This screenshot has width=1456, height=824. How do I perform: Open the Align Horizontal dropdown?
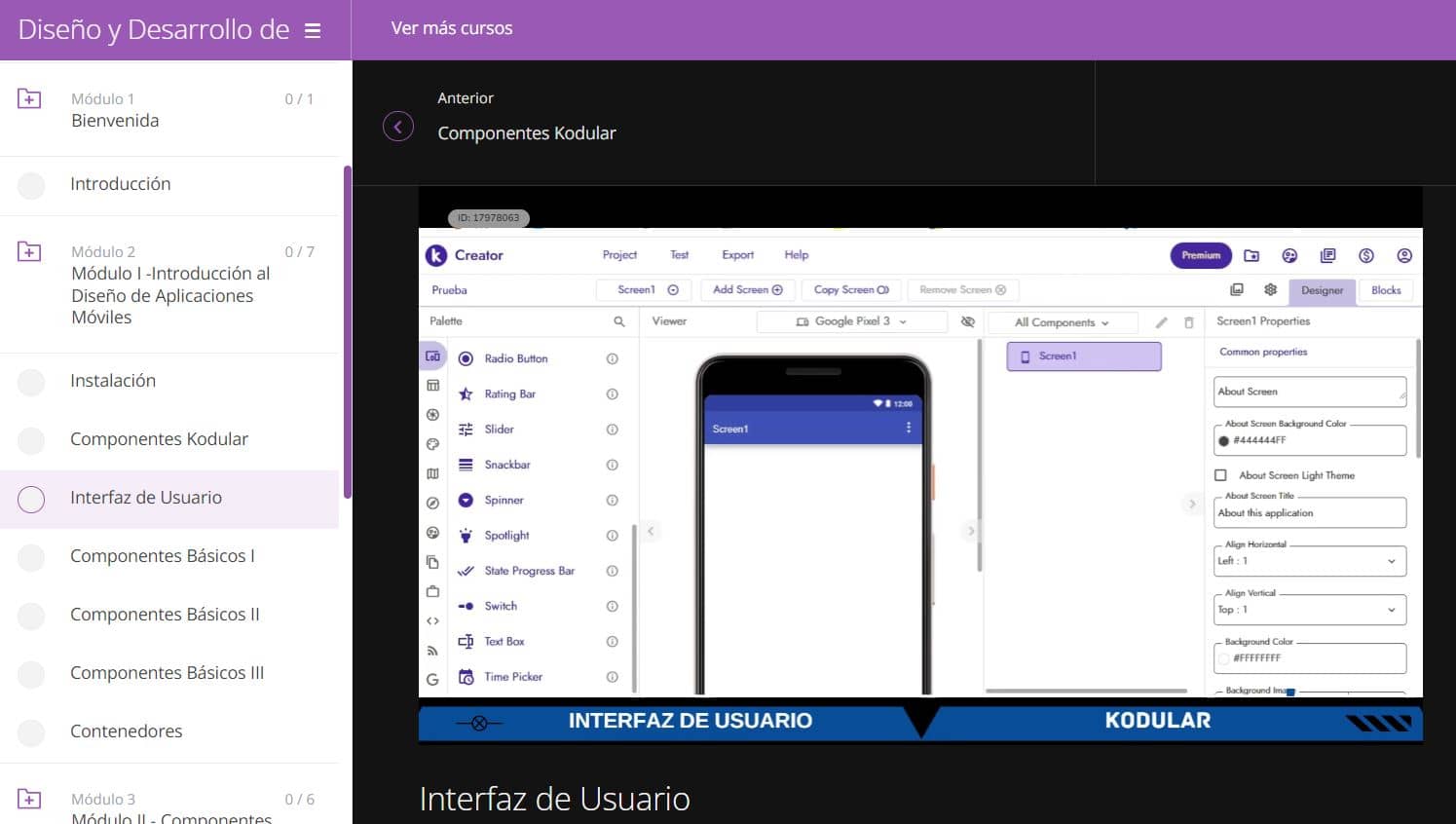click(1309, 561)
